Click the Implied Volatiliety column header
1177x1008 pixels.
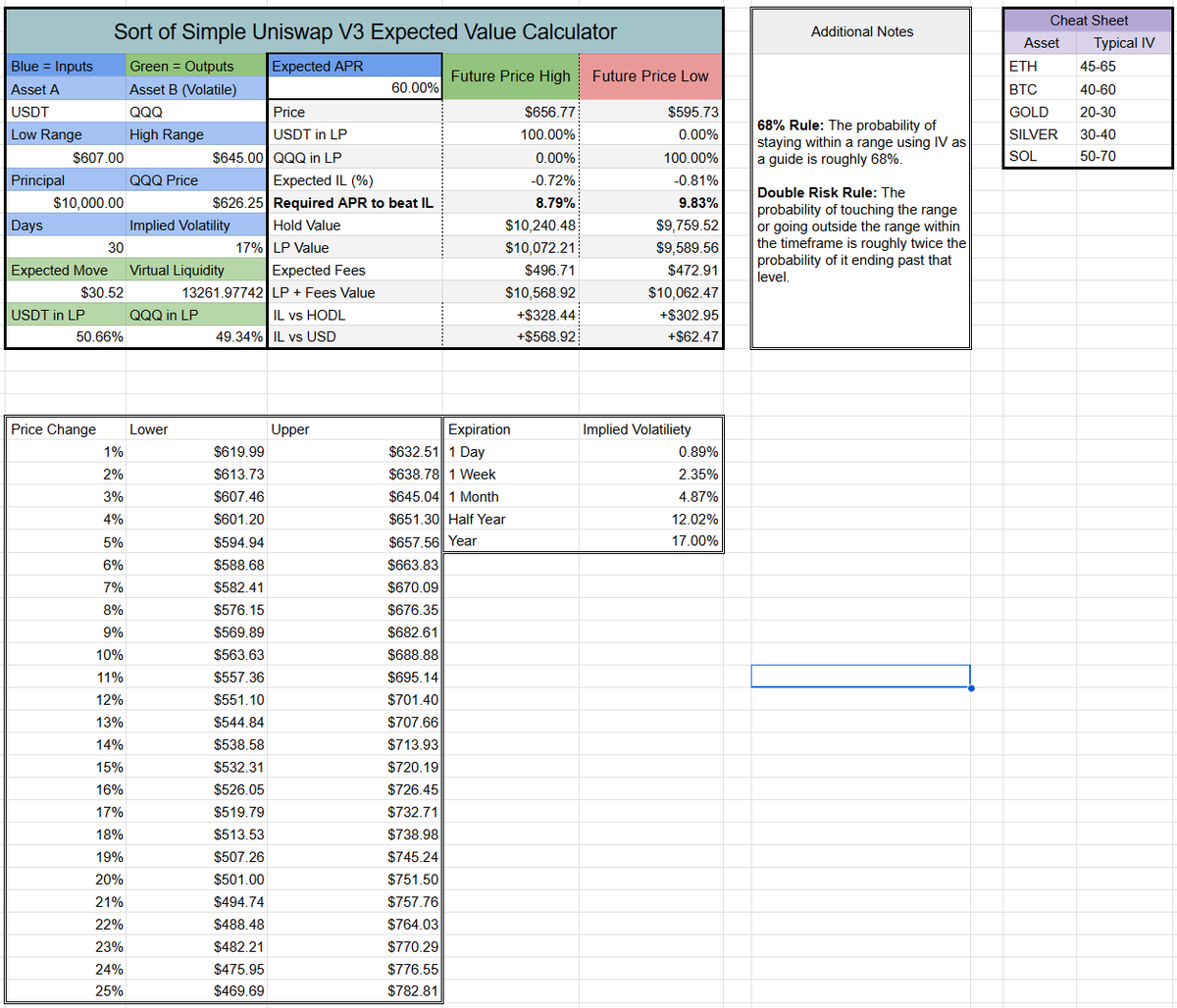651,428
